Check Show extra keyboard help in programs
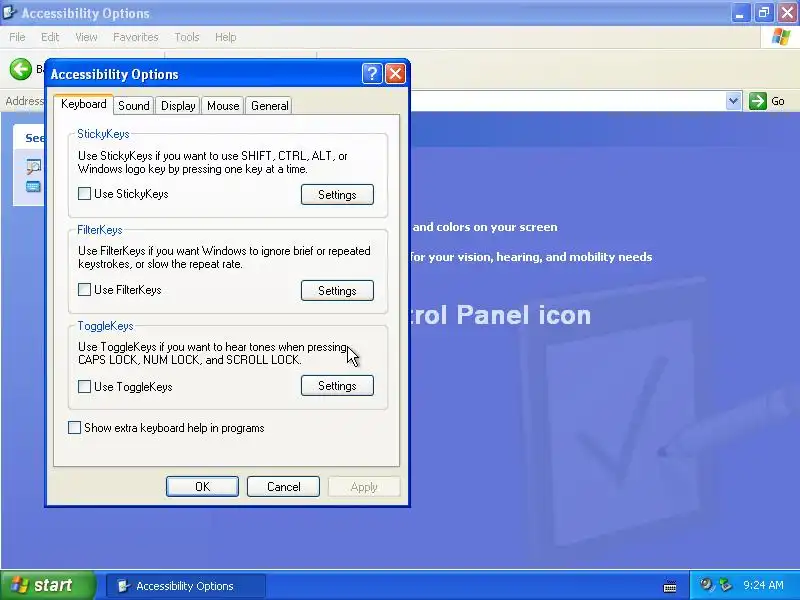This screenshot has width=800, height=600. tap(74, 428)
